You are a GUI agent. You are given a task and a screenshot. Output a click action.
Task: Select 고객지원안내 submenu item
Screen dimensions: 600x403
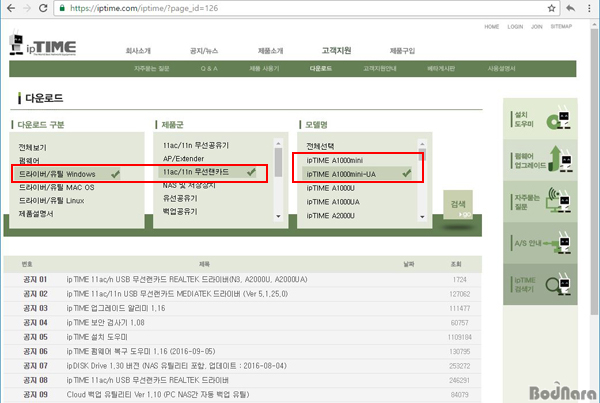(x=380, y=69)
